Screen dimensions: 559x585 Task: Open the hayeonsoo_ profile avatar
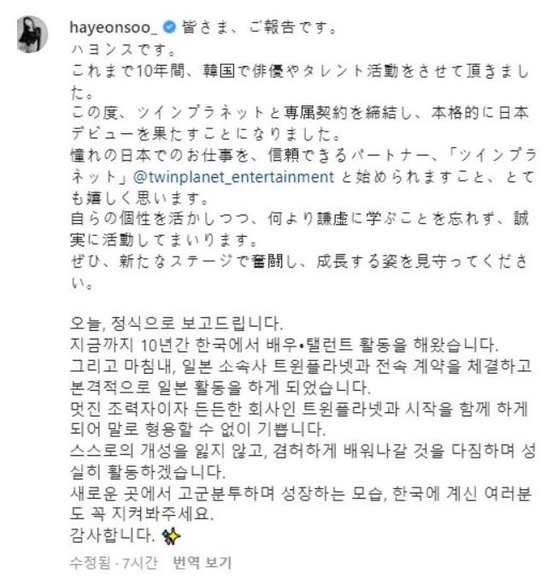[x=32, y=34]
